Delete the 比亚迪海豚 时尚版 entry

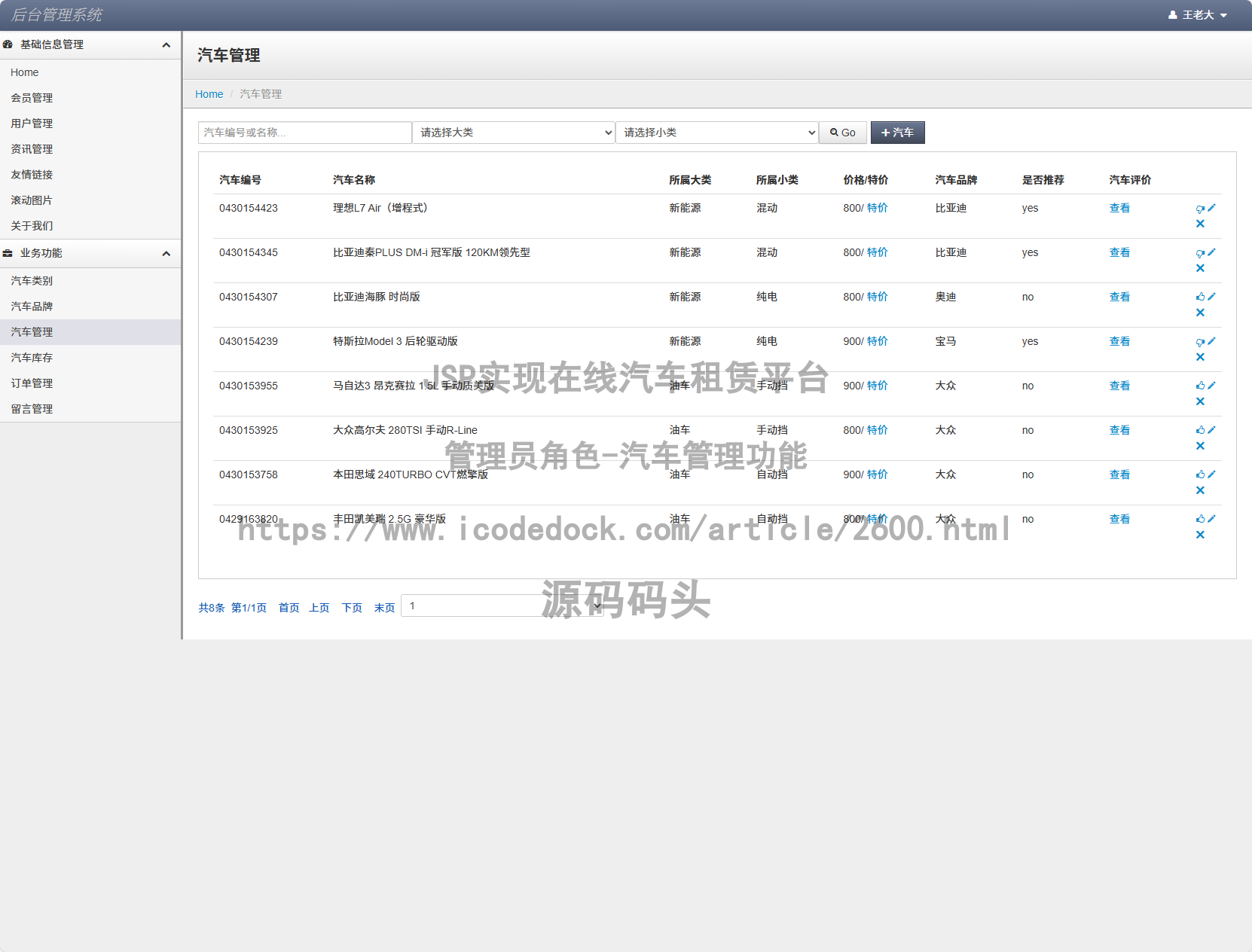pyautogui.click(x=1200, y=312)
